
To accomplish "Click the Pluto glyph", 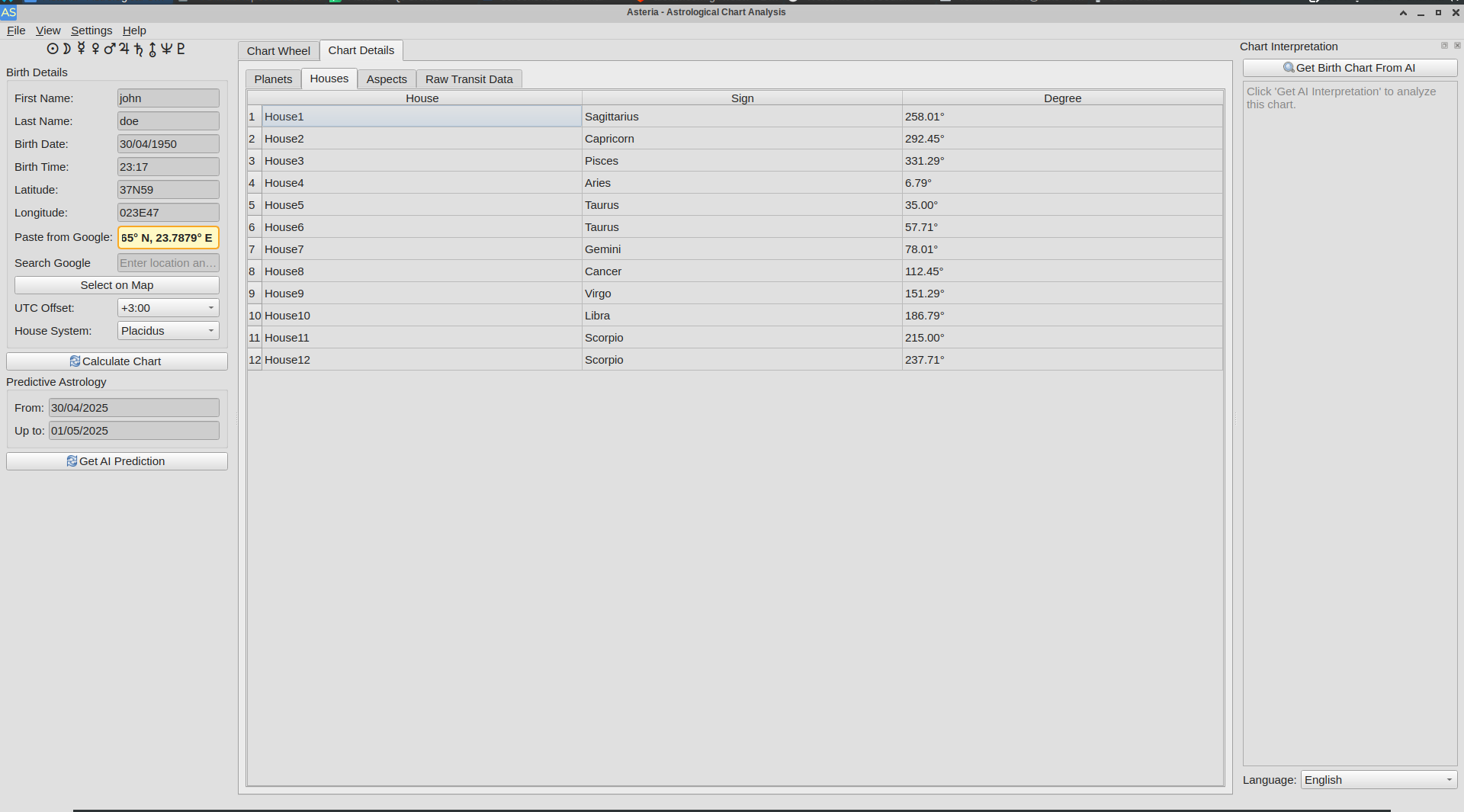I will point(181,49).
